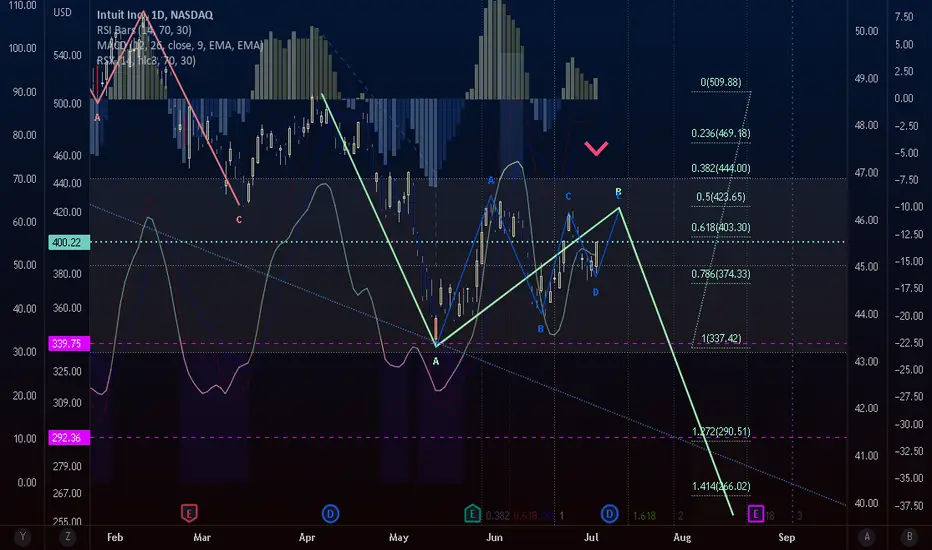Select the RSX indicator legend
The image size is (932, 550).
pyautogui.click(x=146, y=60)
